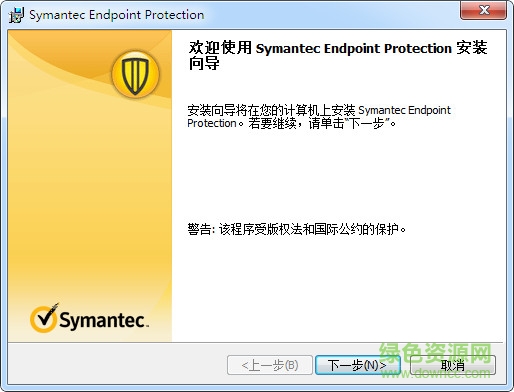514x392 pixels.
Task: Close the Symantec Endpoint Protection installer window
Action: 484,10
